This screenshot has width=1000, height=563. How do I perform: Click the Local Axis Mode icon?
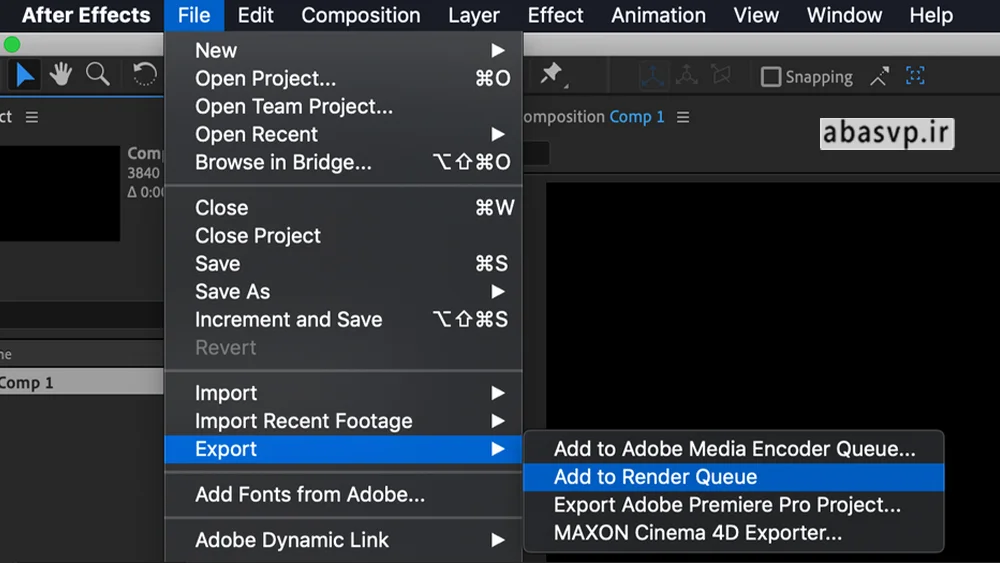point(652,76)
